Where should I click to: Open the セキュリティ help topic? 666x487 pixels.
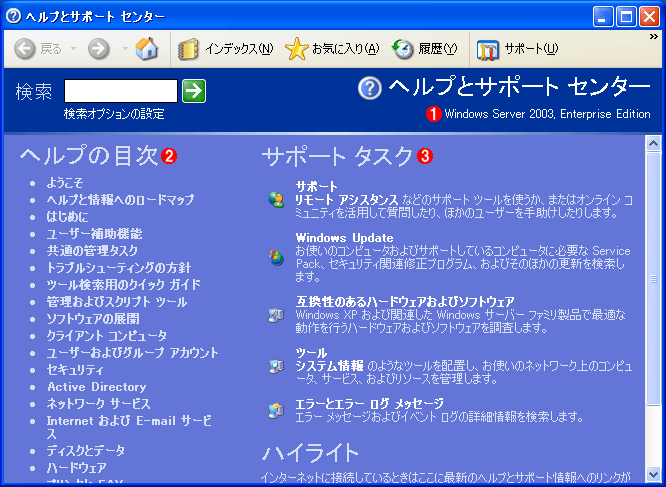[75, 370]
